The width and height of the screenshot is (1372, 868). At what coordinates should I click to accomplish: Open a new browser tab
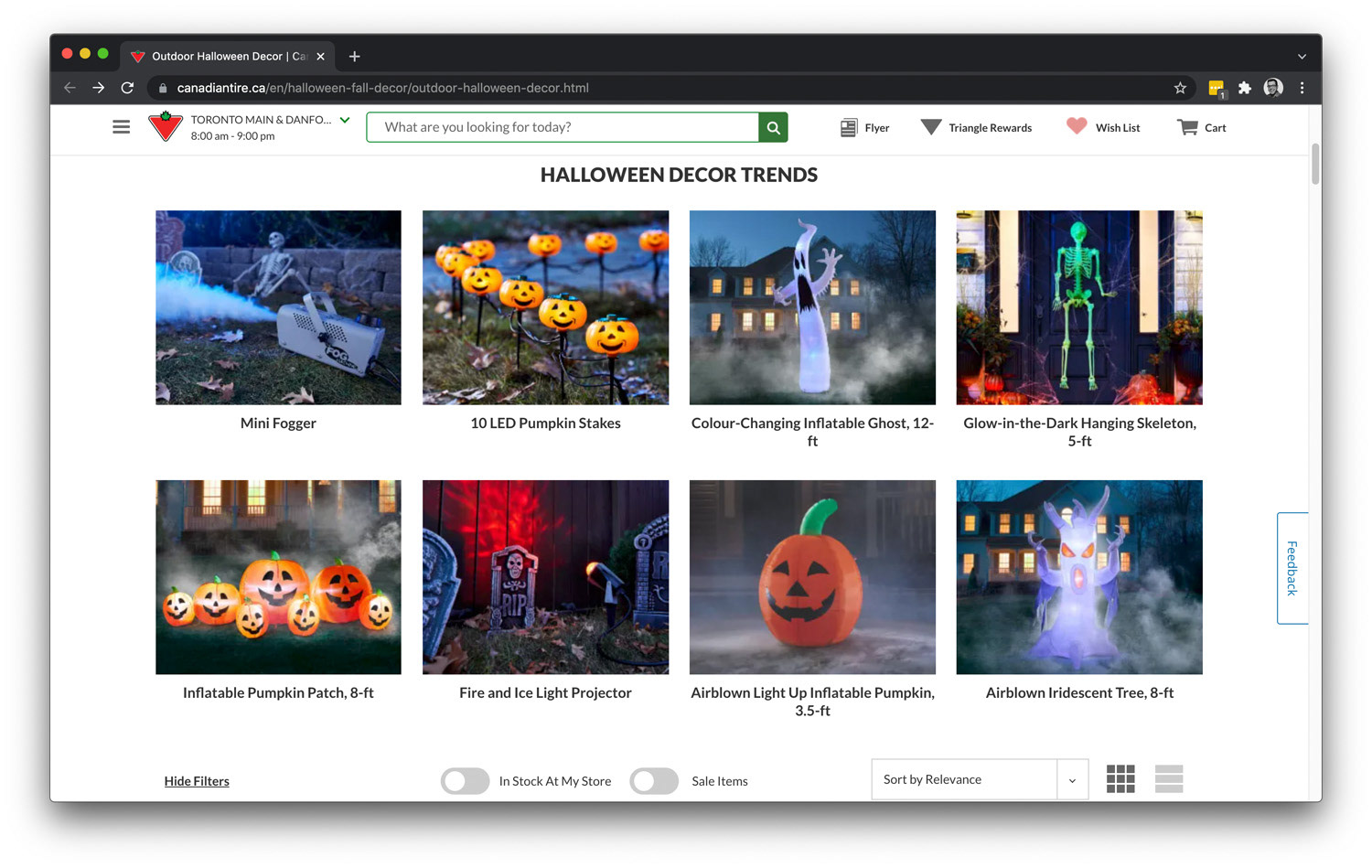pos(354,57)
